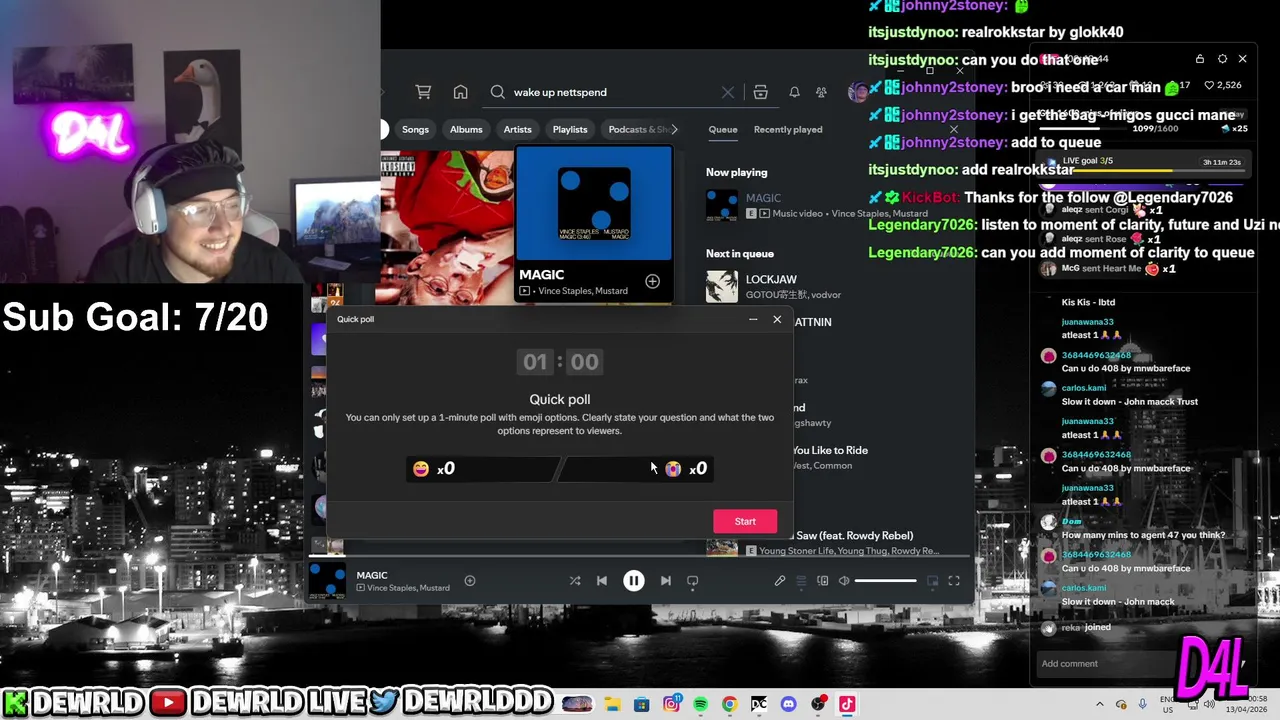Click the lock icon in TikTok panel header
1280x720 pixels.
point(1200,59)
